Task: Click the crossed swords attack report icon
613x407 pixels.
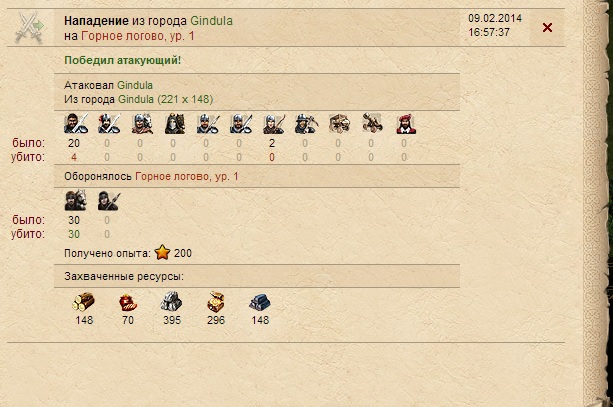Action: [x=29, y=27]
